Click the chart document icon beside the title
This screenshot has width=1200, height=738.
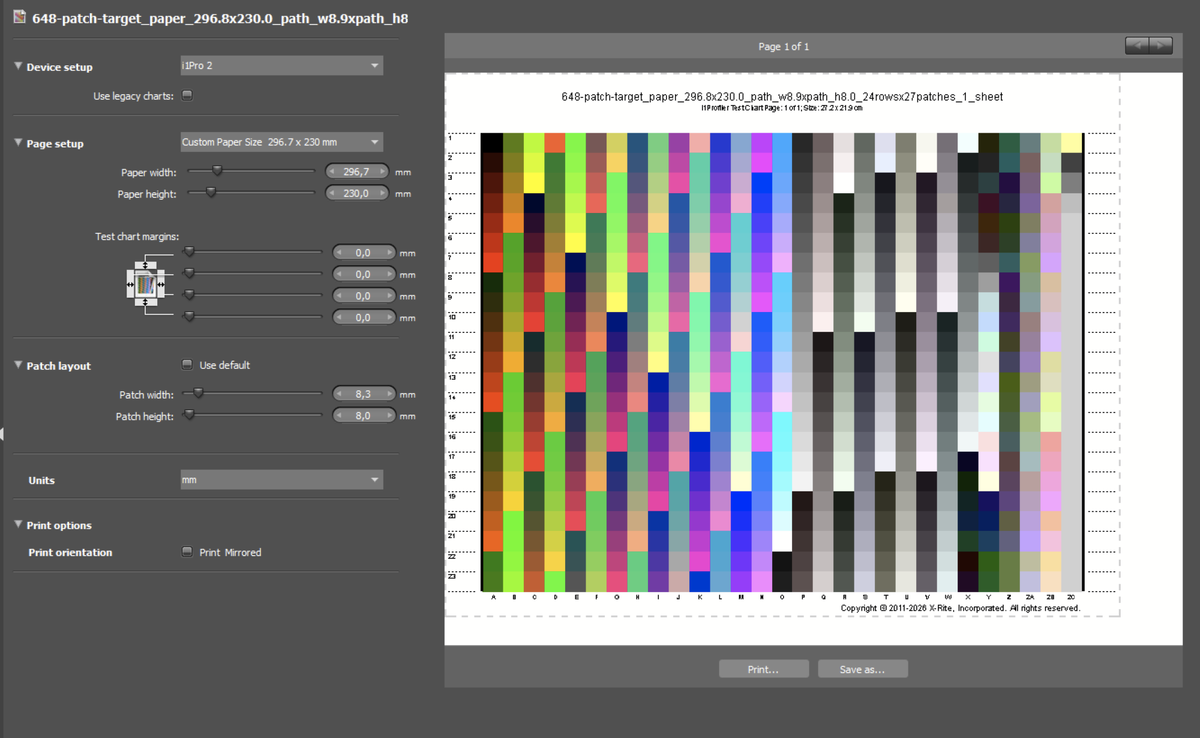click(19, 18)
